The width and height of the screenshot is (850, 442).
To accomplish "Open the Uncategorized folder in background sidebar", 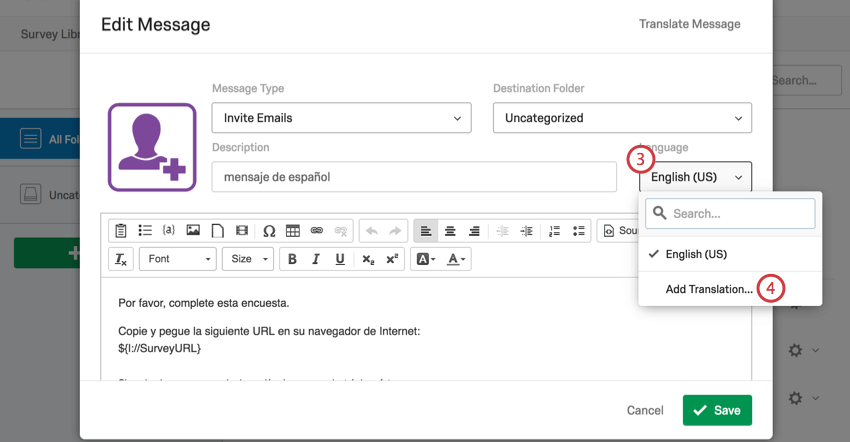I will pyautogui.click(x=40, y=195).
